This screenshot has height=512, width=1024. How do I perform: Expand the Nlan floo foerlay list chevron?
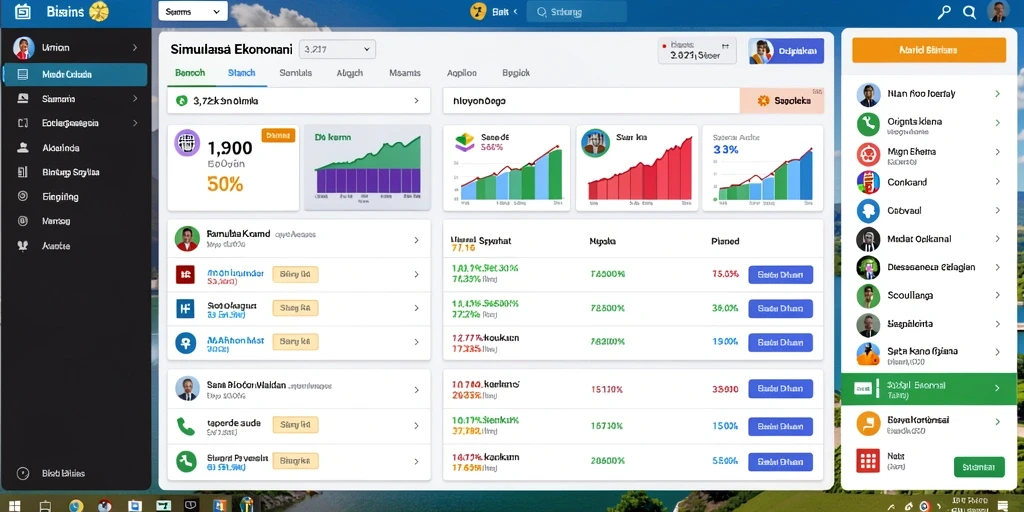[x=997, y=94]
